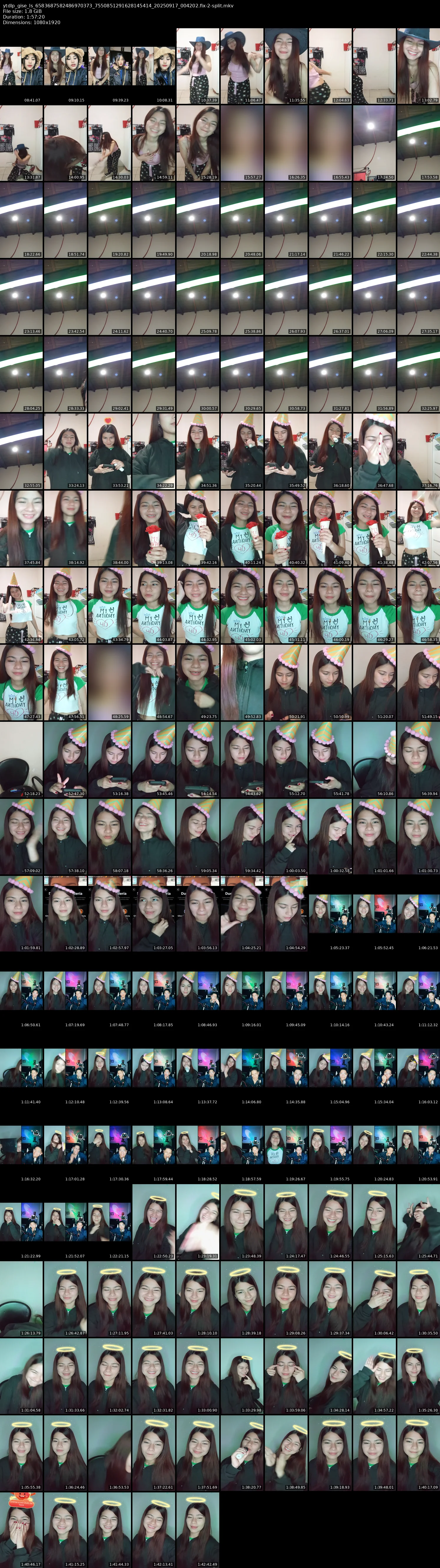Viewport: 440px width, 1568px height.
Task: Open the ceiling-light frame at 17:24.50
Action: (374, 143)
